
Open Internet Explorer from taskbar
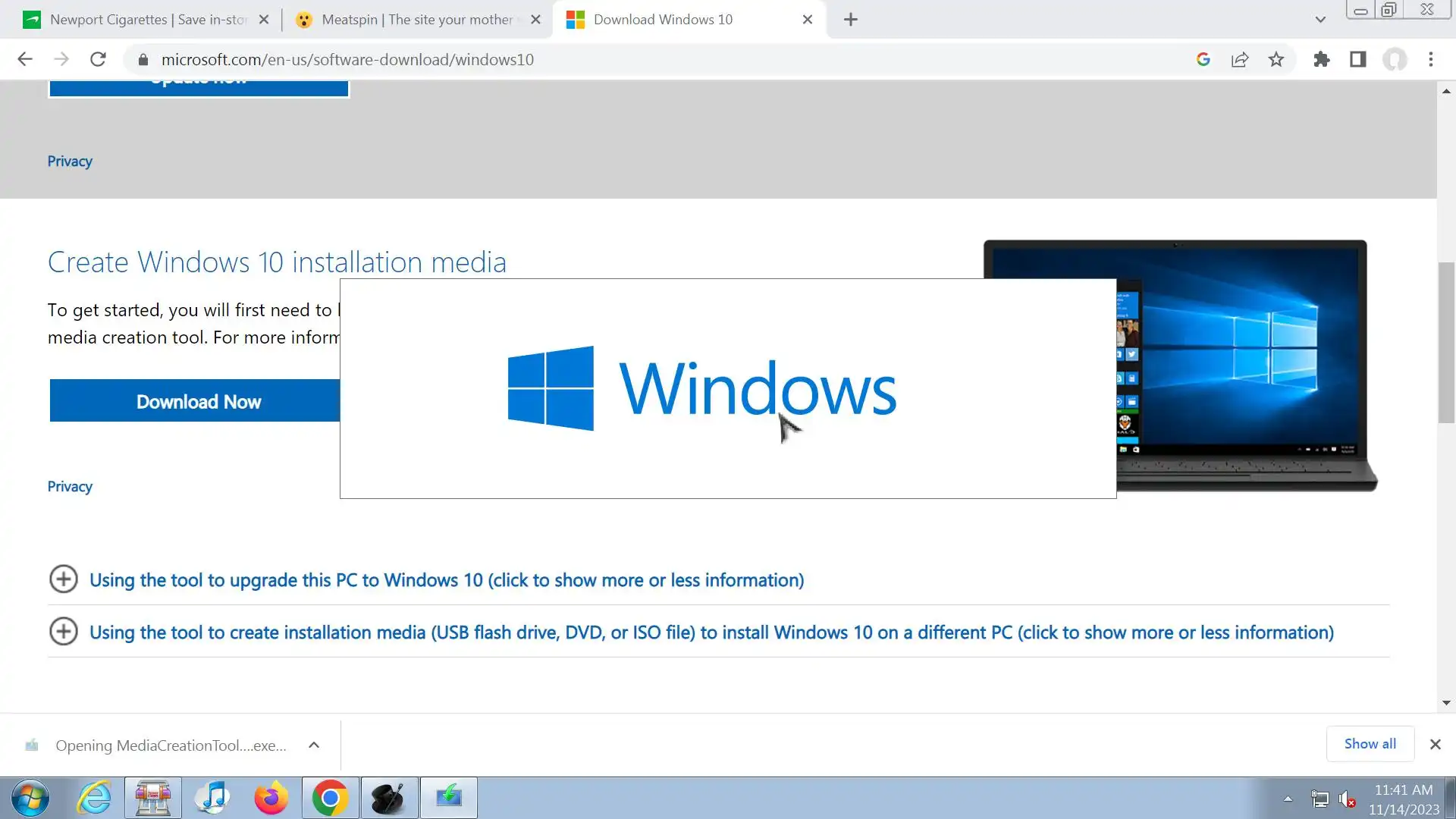click(x=94, y=798)
